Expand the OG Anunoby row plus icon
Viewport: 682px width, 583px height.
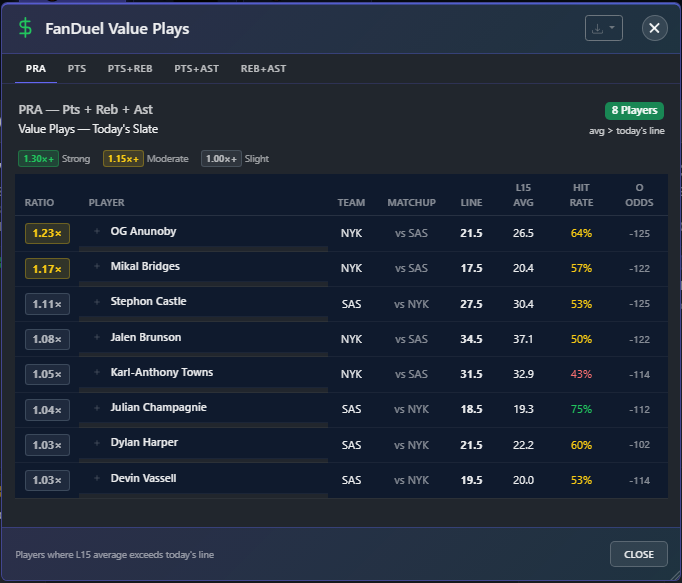coord(97,231)
